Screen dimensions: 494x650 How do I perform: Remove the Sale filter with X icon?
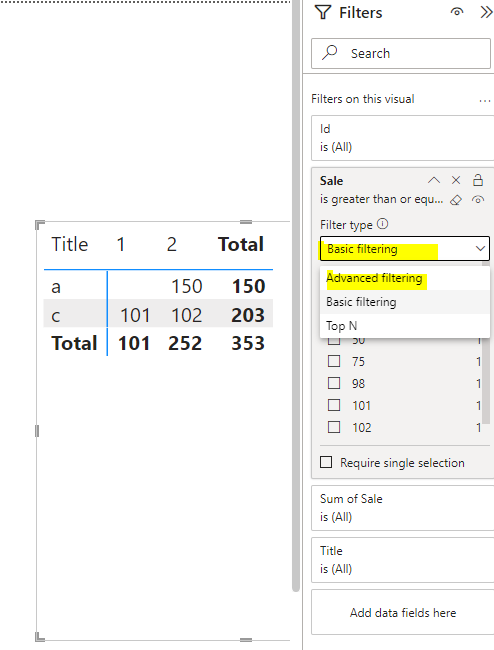tap(456, 180)
